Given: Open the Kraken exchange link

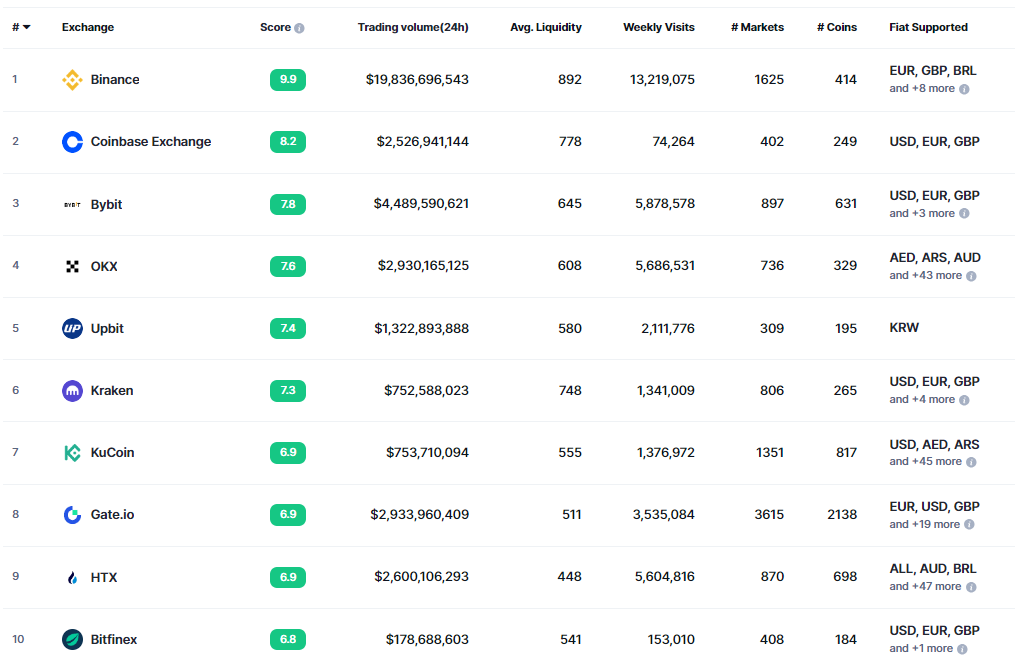Looking at the screenshot, I should (112, 391).
